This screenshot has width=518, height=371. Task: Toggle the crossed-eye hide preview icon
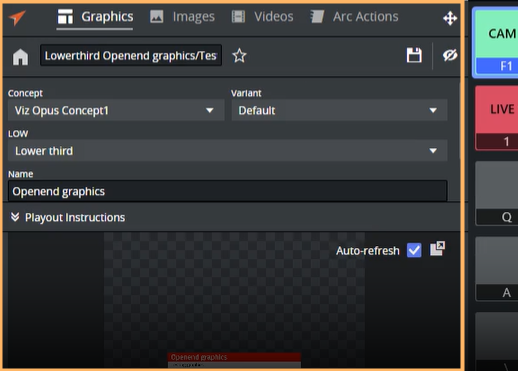pyautogui.click(x=450, y=55)
